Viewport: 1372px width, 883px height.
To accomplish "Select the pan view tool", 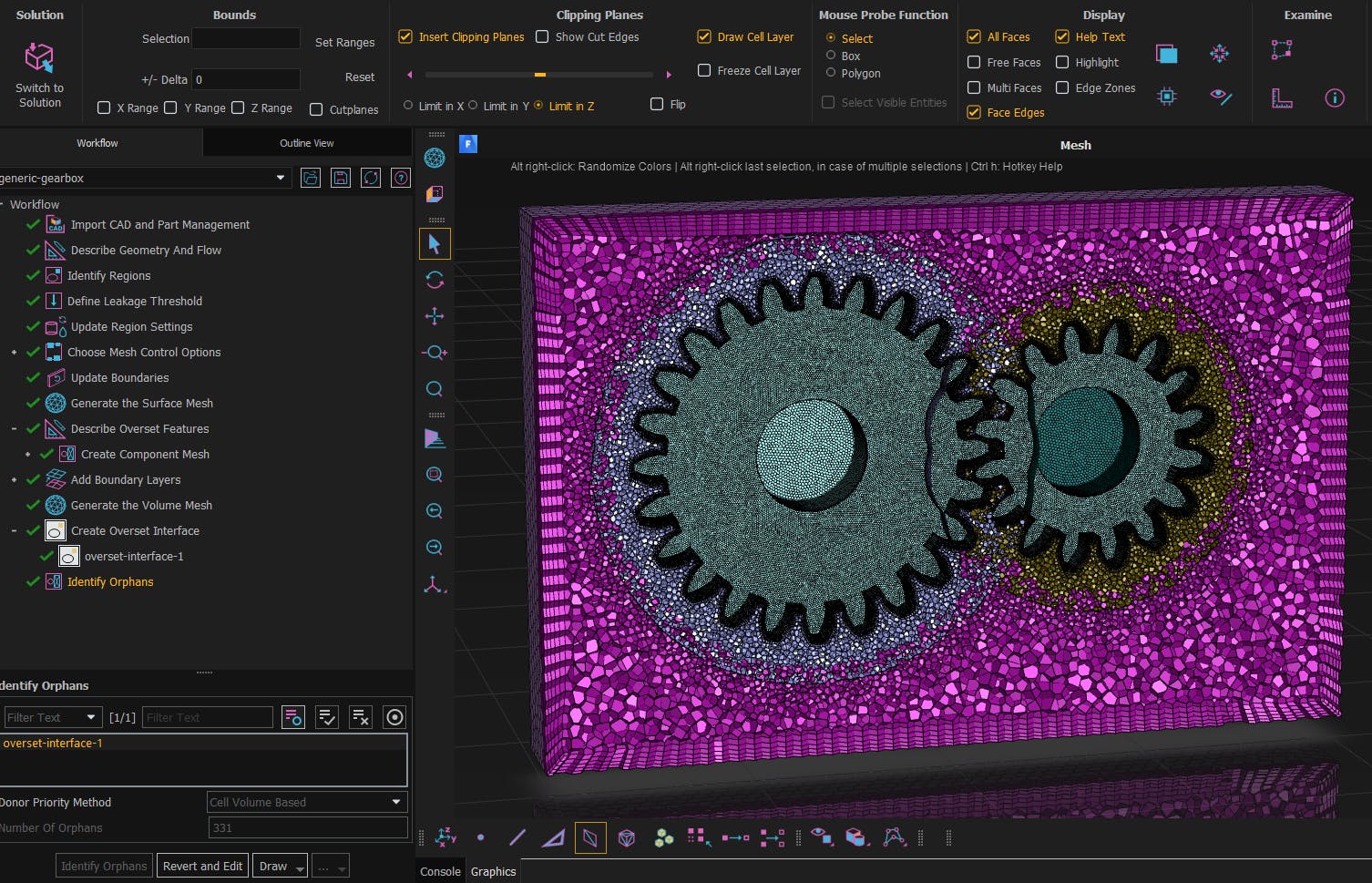I will tap(435, 316).
